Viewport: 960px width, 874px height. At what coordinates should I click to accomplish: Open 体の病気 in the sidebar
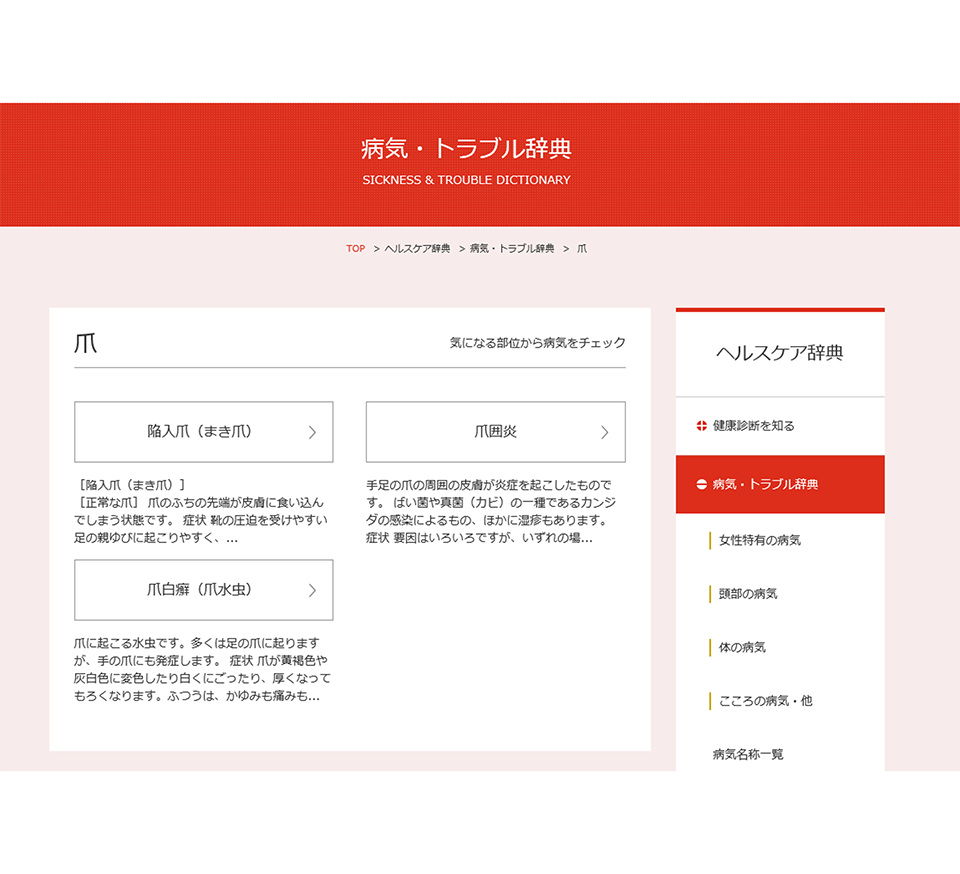741,648
